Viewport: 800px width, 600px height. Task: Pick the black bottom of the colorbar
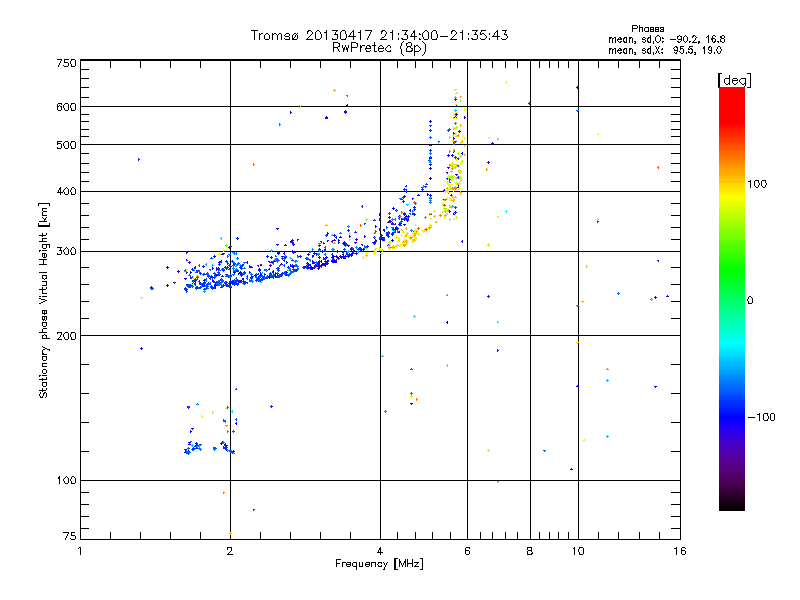[731, 505]
